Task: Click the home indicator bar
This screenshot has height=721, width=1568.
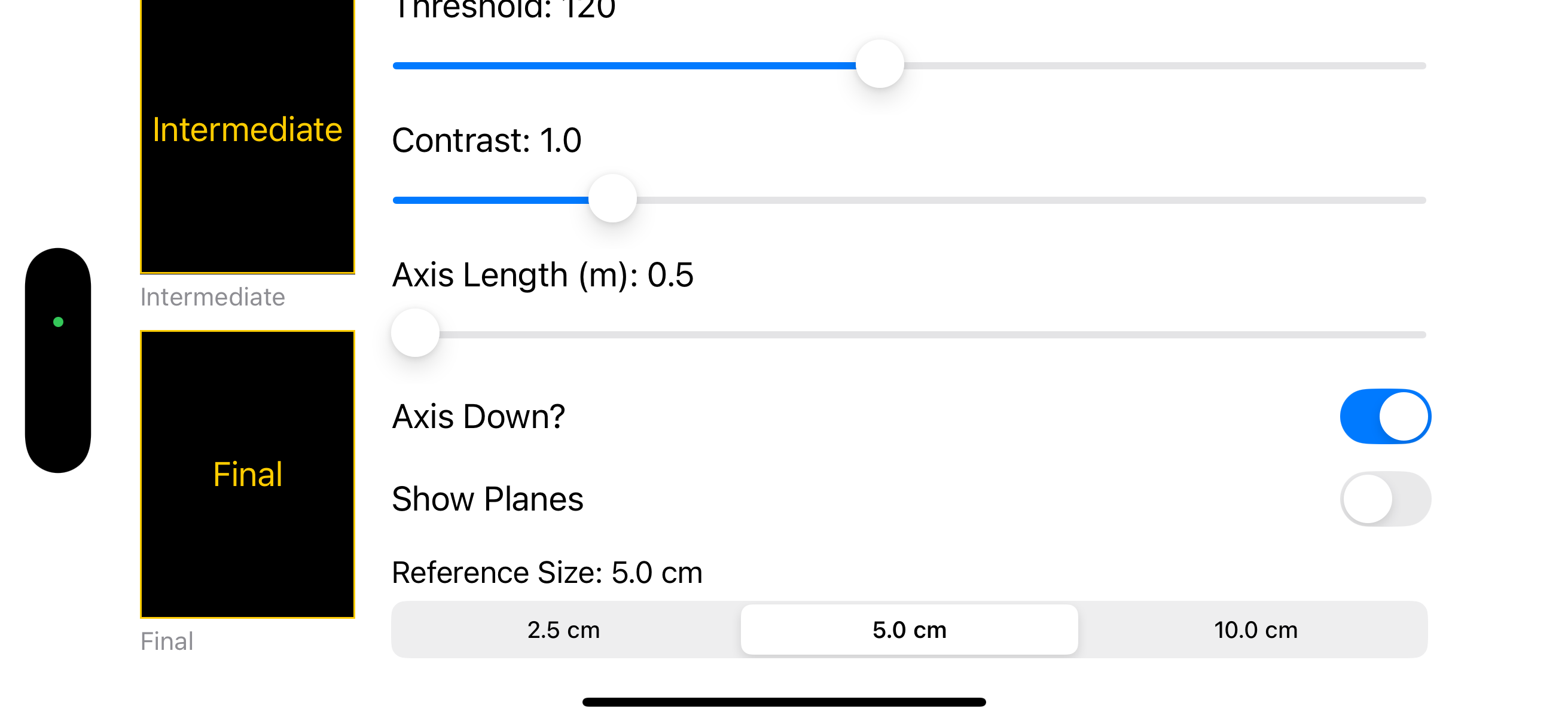Action: (x=784, y=702)
